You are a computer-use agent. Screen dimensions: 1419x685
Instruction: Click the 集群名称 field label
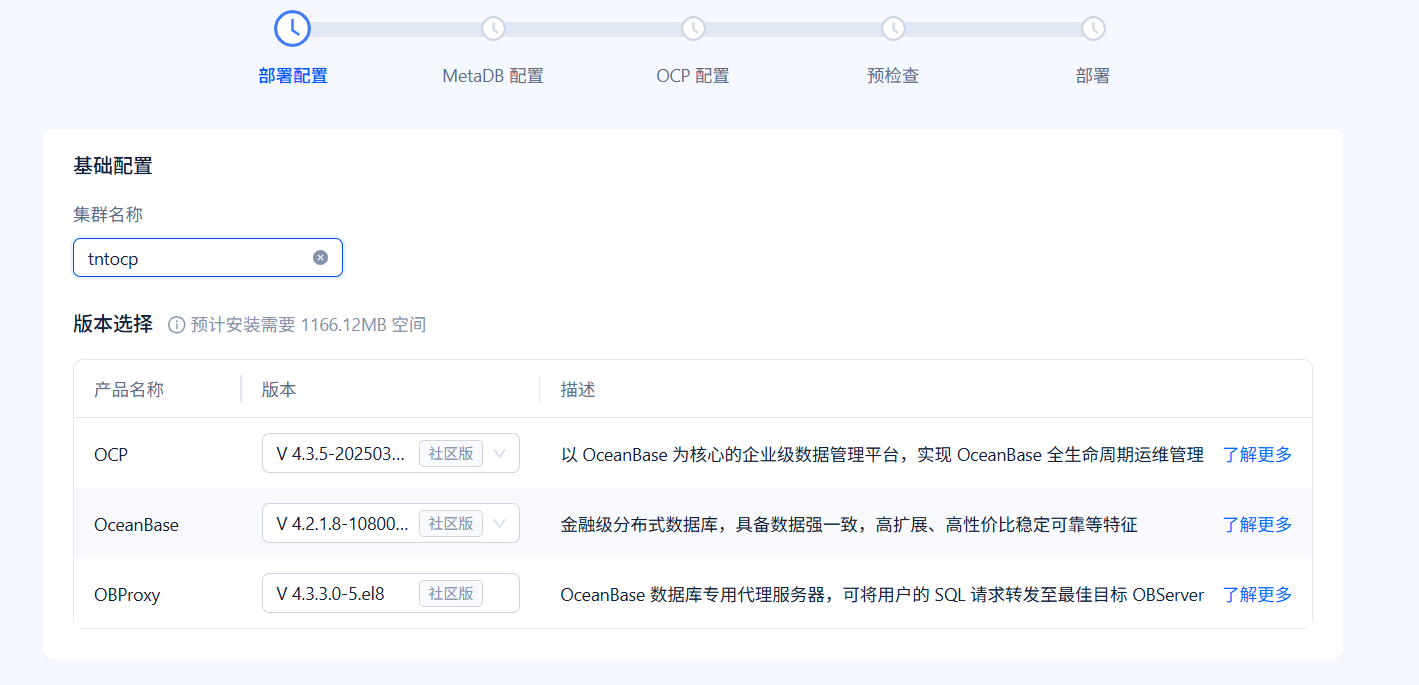tap(108, 214)
